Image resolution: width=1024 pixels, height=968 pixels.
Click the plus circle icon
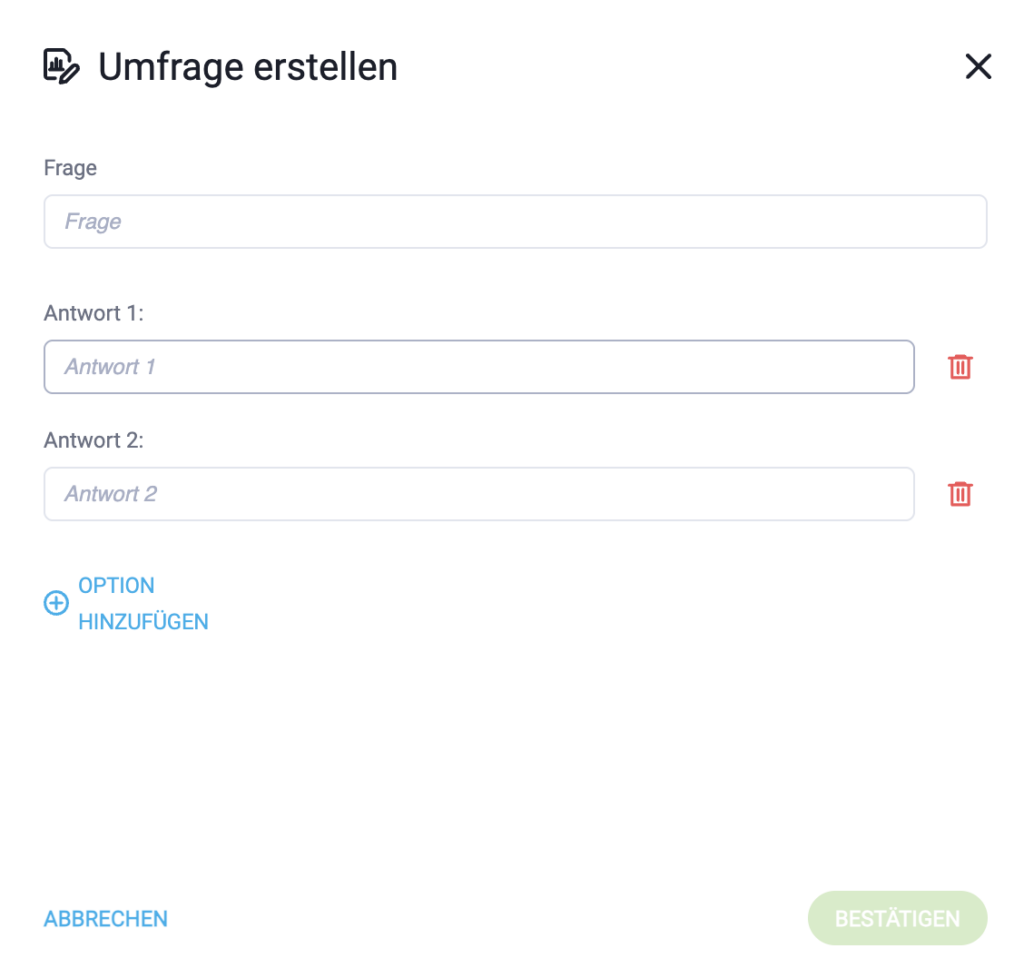point(56,603)
